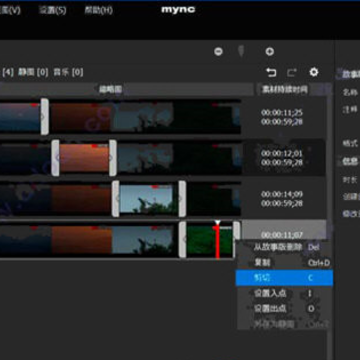Click the undo arrow icon
The height and width of the screenshot is (360, 360).
271,72
